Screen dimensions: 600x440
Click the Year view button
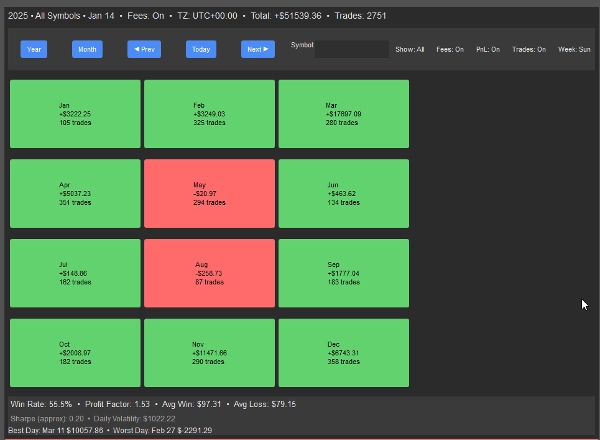[34, 49]
